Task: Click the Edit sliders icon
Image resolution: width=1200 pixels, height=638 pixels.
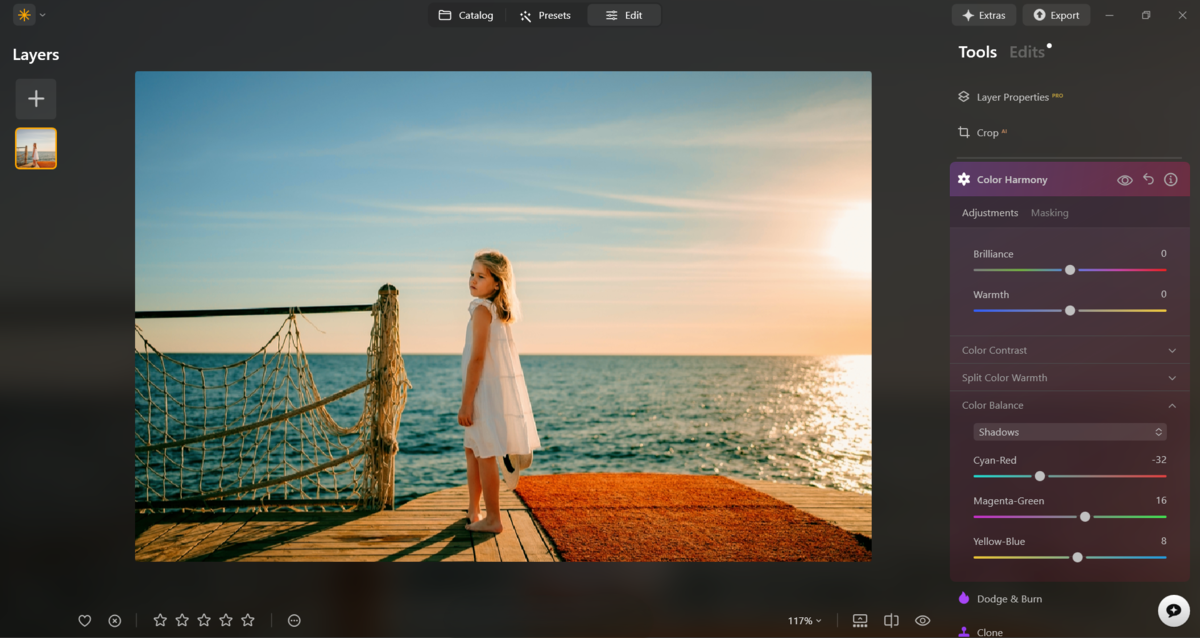Action: [x=611, y=16]
